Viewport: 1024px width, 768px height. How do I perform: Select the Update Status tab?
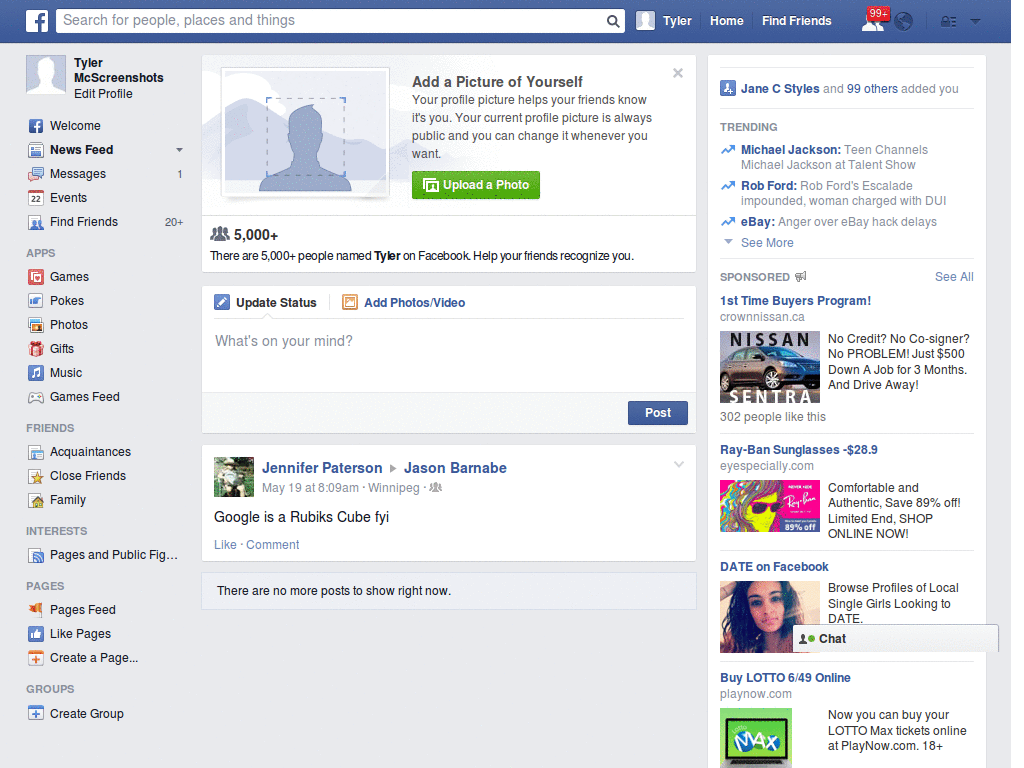coord(276,302)
